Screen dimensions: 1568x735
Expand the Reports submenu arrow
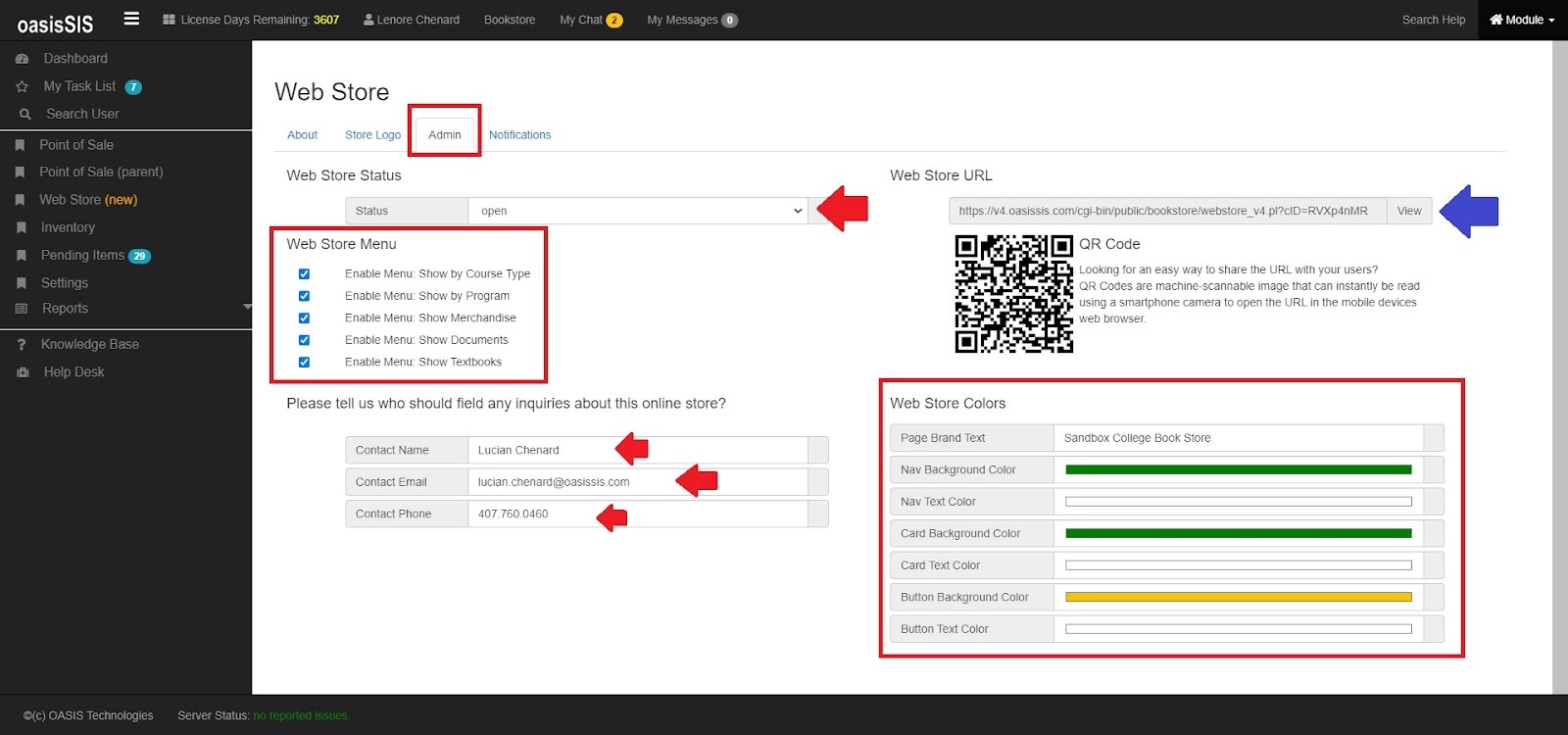pyautogui.click(x=247, y=308)
